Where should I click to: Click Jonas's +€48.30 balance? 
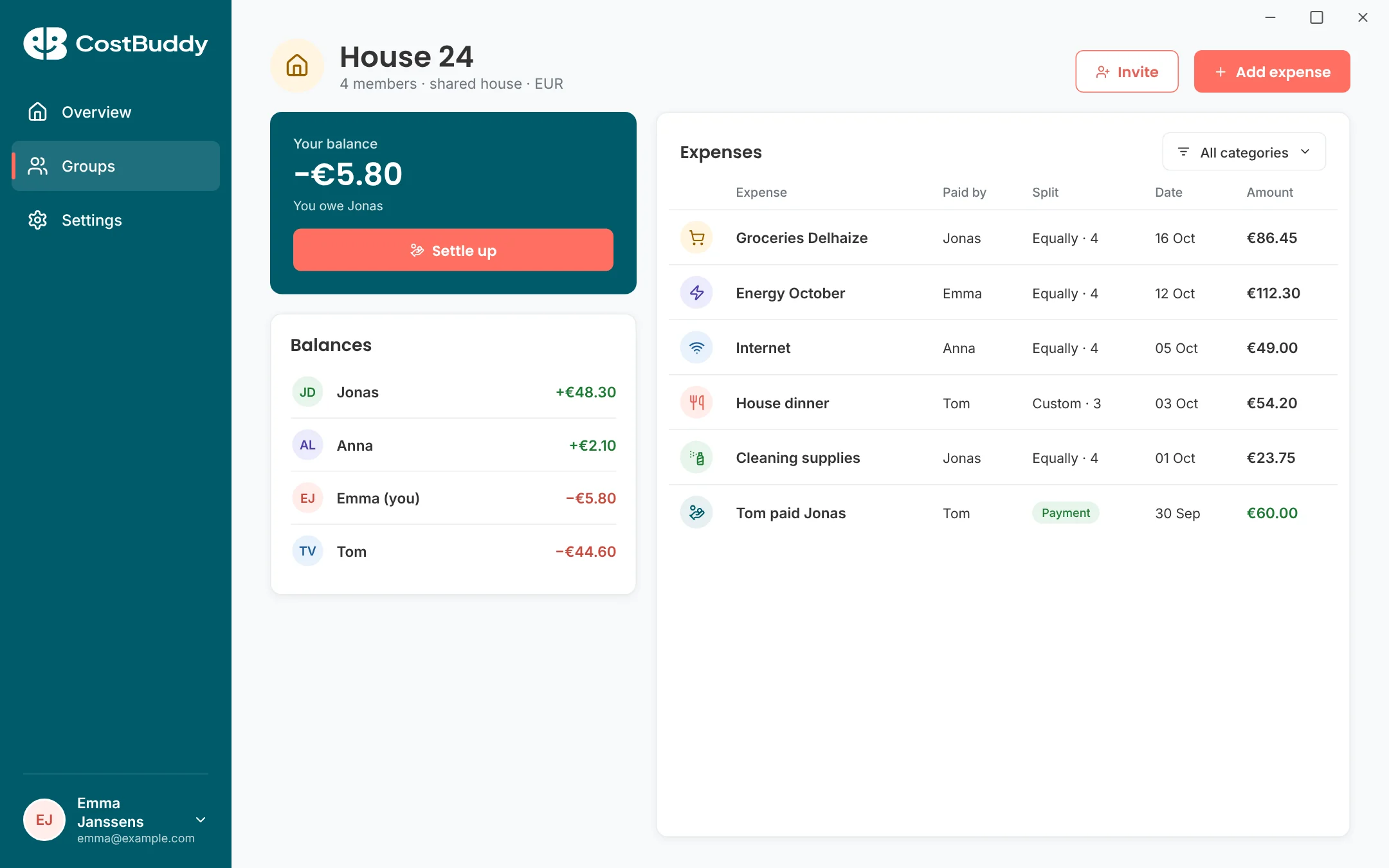586,392
